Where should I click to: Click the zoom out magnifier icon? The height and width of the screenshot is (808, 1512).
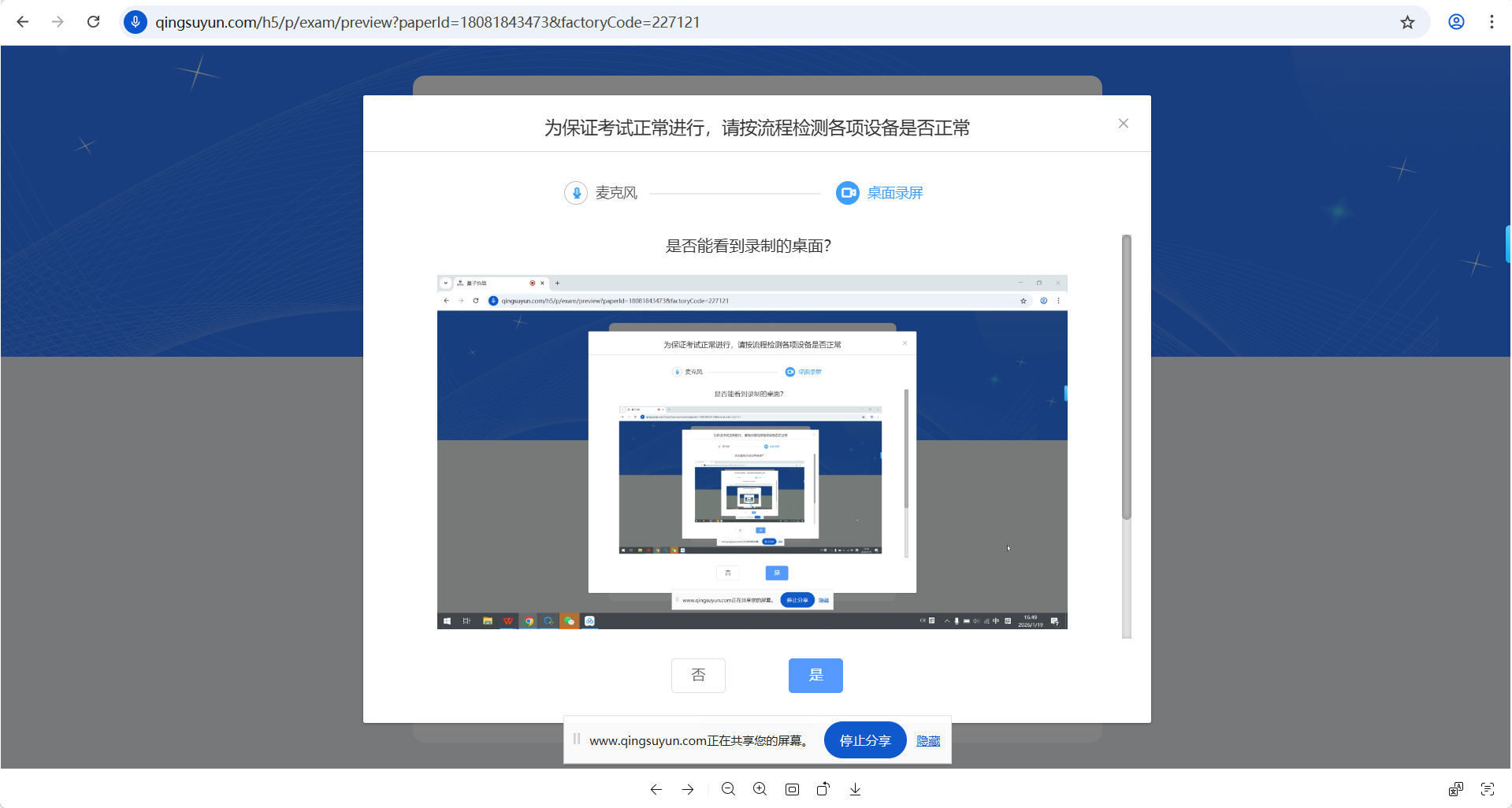click(728, 789)
